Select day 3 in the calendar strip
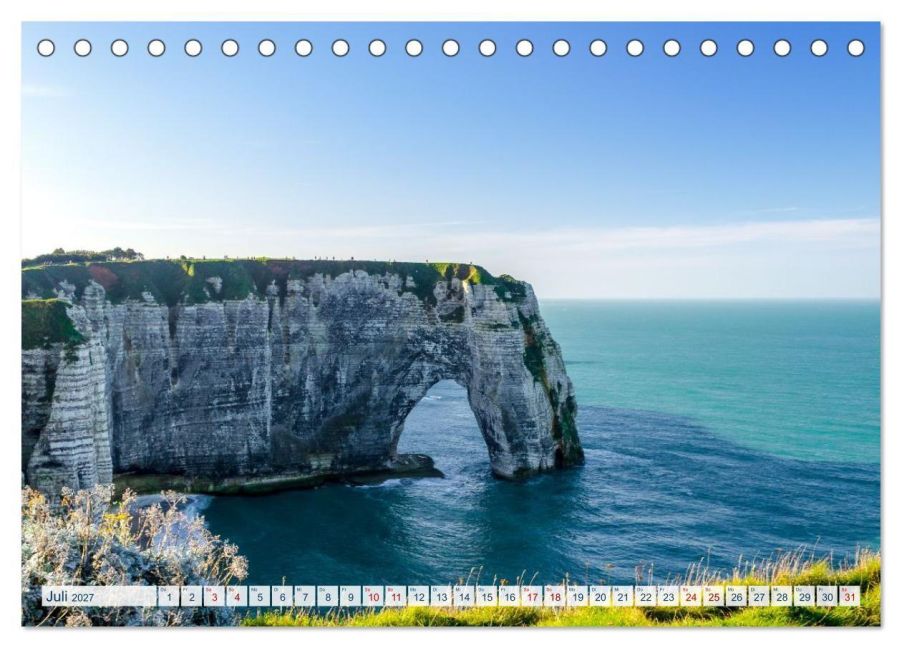This screenshot has width=902, height=648. tap(214, 596)
